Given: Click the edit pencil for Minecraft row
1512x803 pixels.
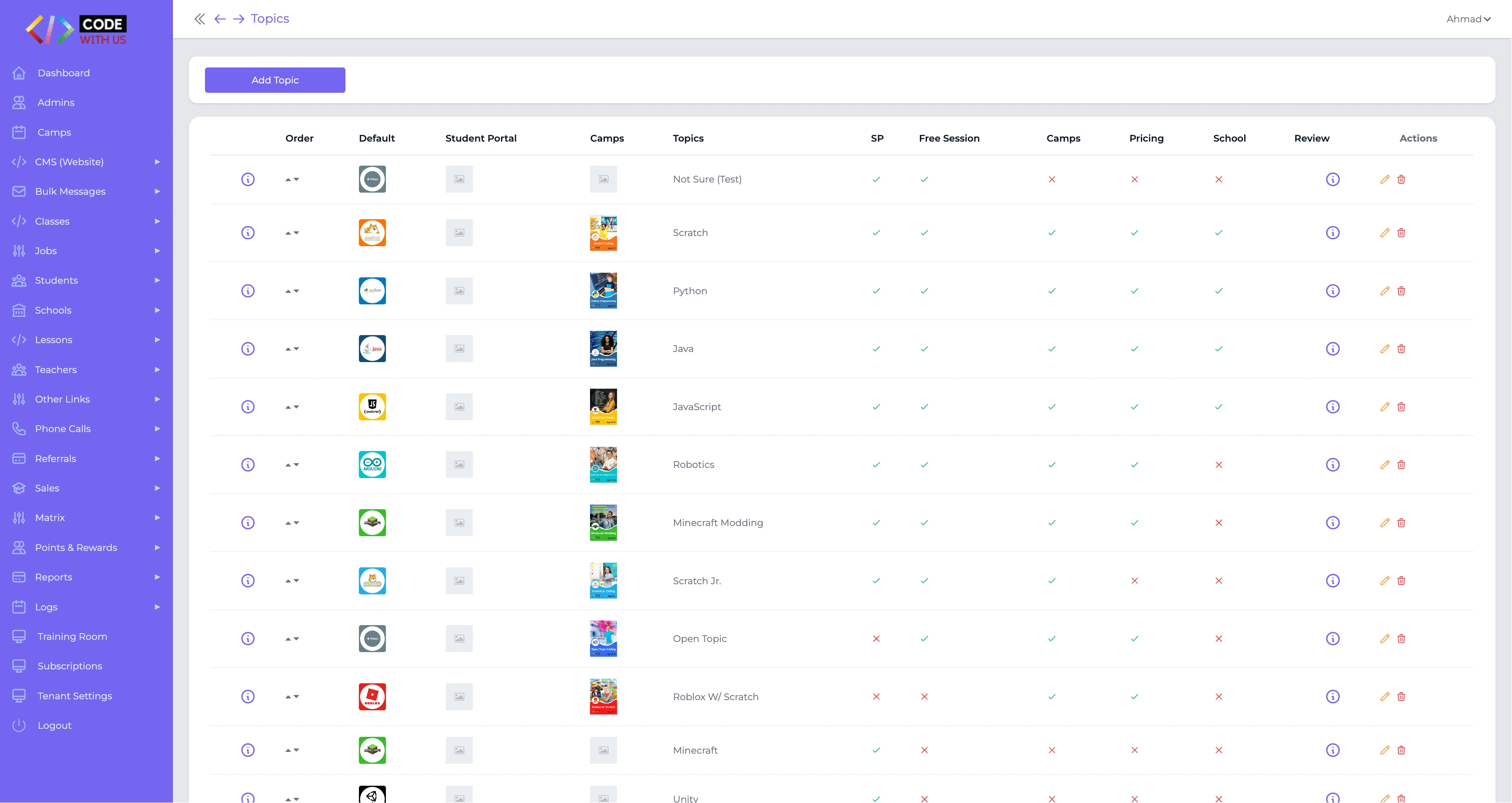Looking at the screenshot, I should click(x=1385, y=750).
